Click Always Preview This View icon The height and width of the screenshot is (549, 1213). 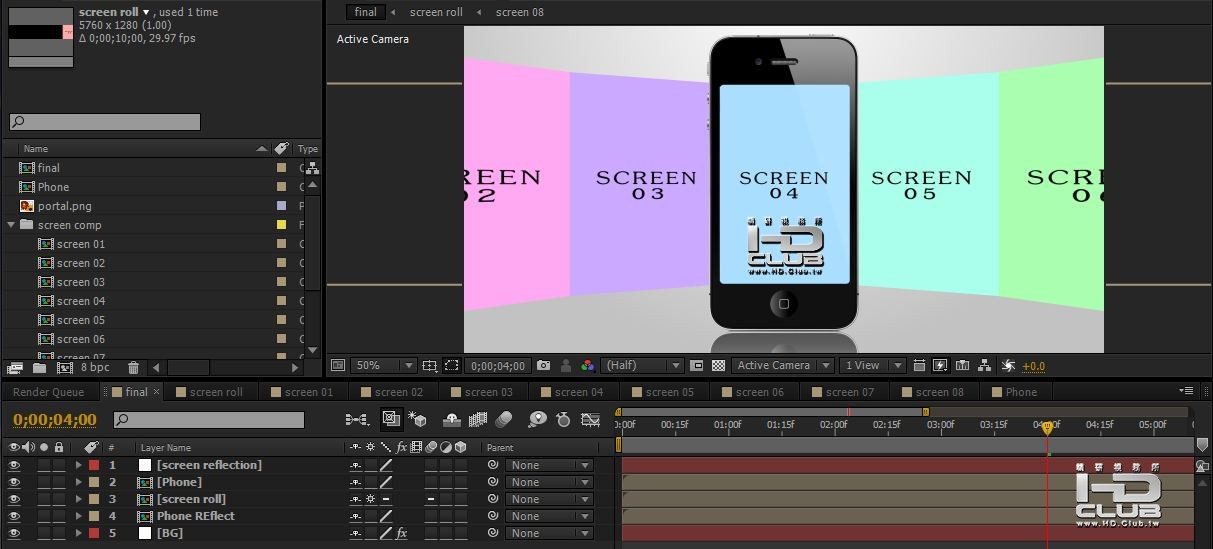tap(338, 366)
